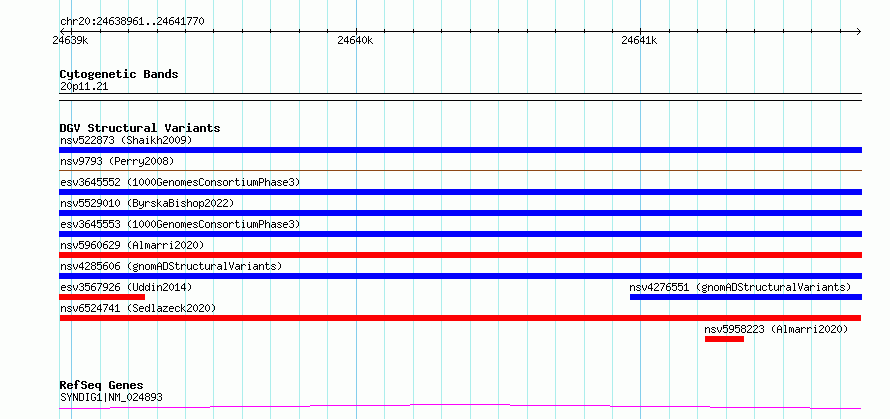The width and height of the screenshot is (890, 419).
Task: Click the 20p11.21 cytogenetic band label
Action: point(84,87)
